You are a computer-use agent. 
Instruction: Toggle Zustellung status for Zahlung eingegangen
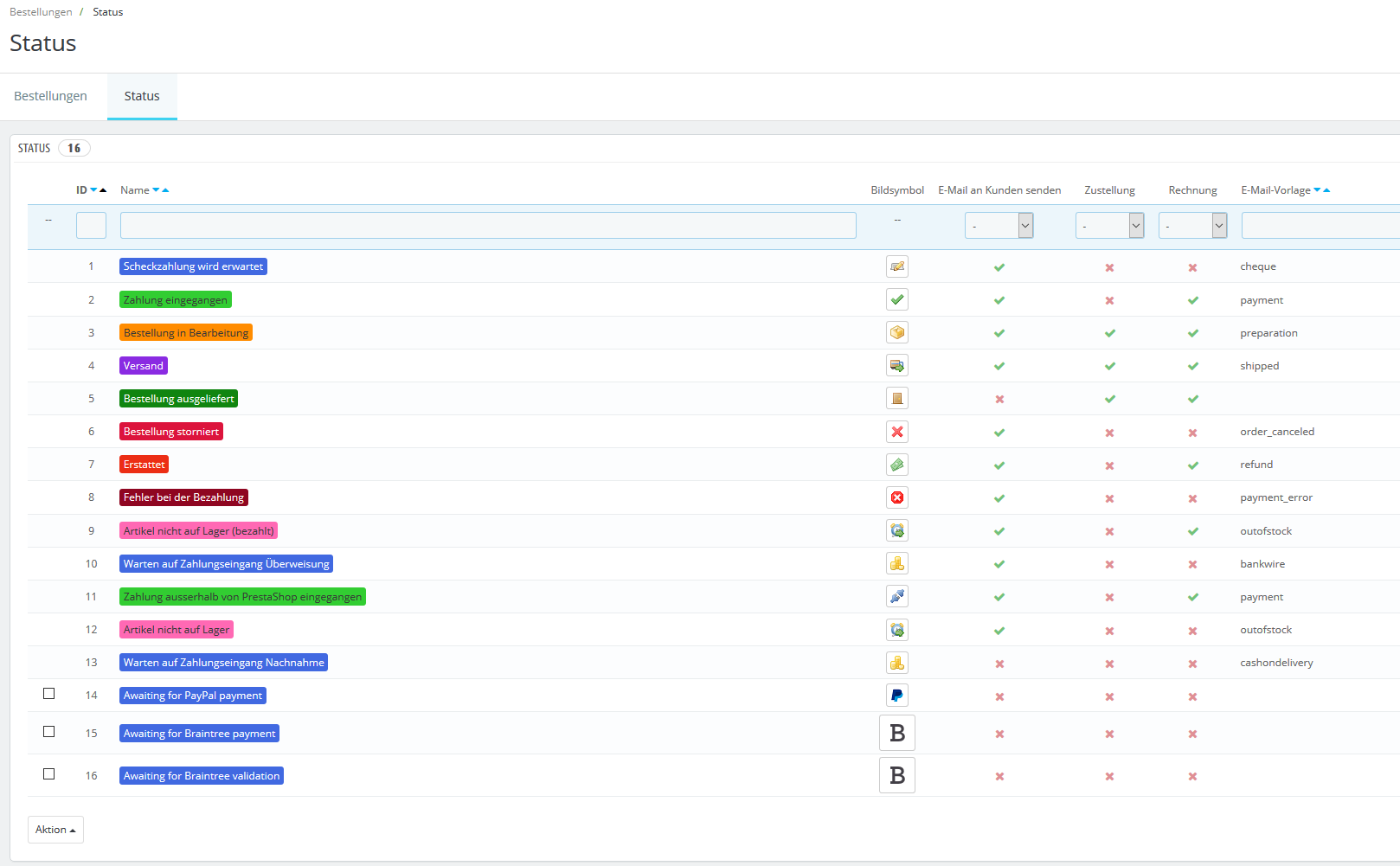(x=1109, y=301)
